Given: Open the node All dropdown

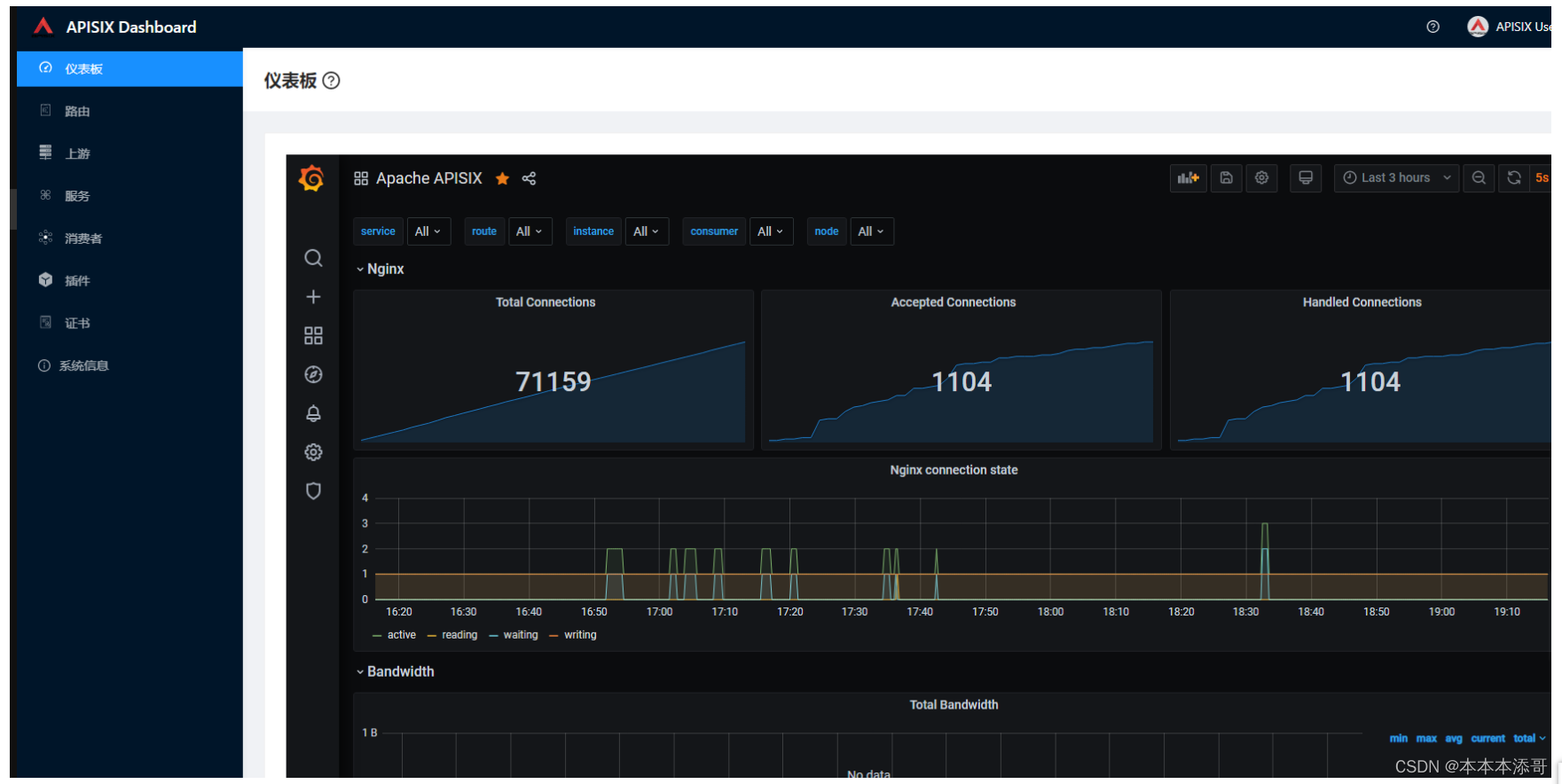Looking at the screenshot, I should pyautogui.click(x=871, y=231).
